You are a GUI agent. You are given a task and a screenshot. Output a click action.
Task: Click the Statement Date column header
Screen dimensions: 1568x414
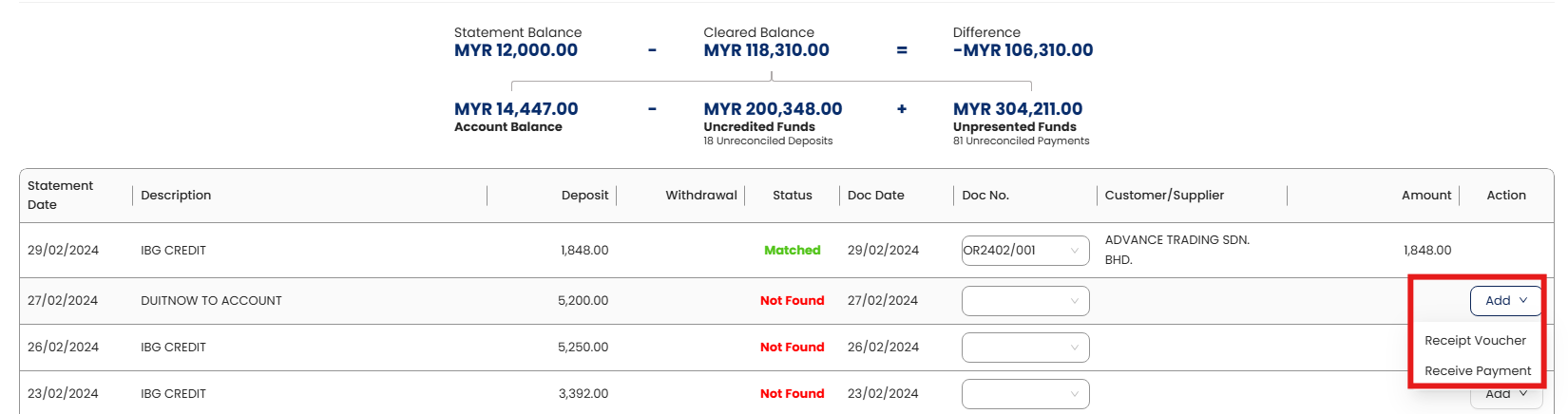pos(61,195)
